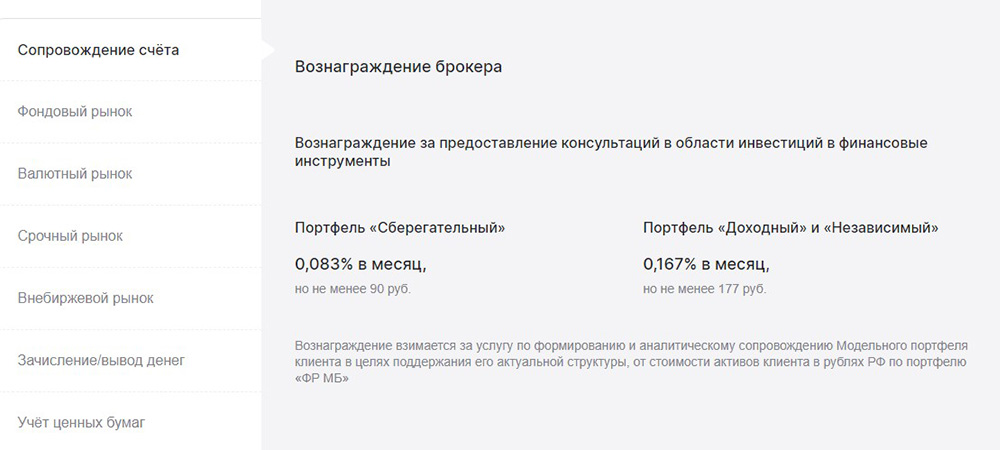1000x450 pixels.
Task: Click the Вознаграждение брокера heading
Action: coord(398,67)
